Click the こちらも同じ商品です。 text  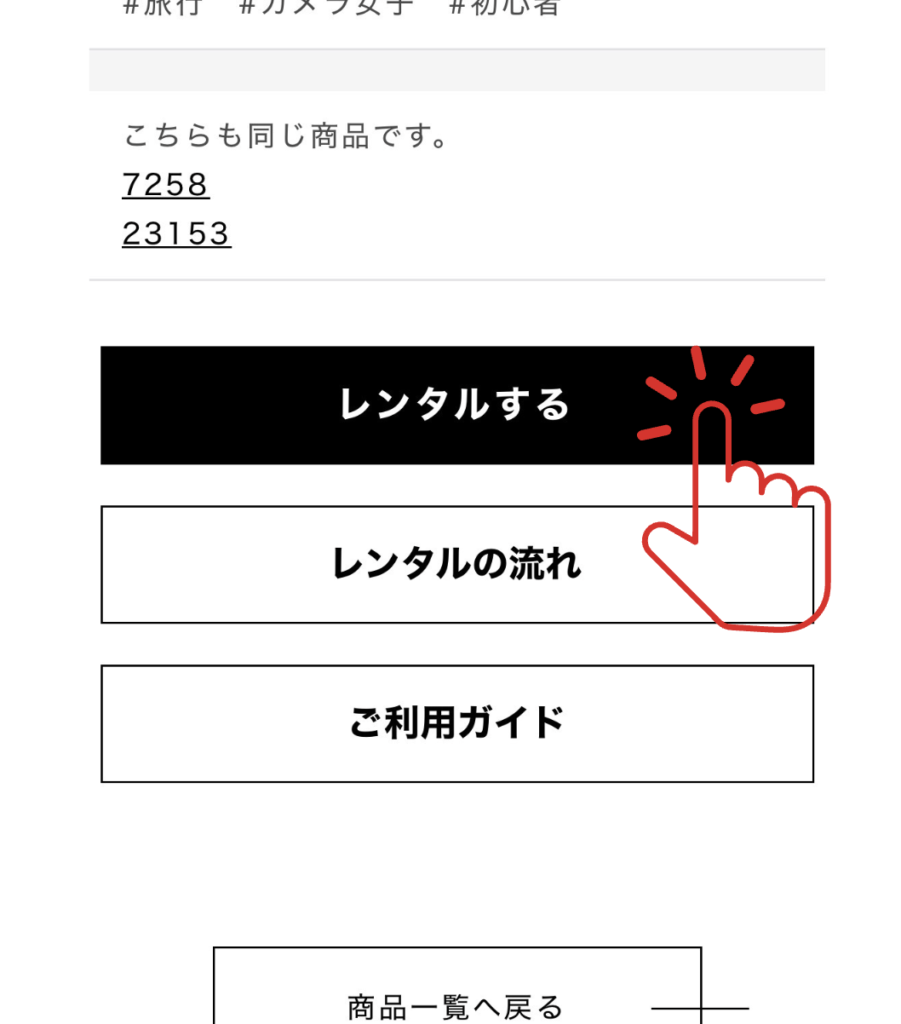285,136
